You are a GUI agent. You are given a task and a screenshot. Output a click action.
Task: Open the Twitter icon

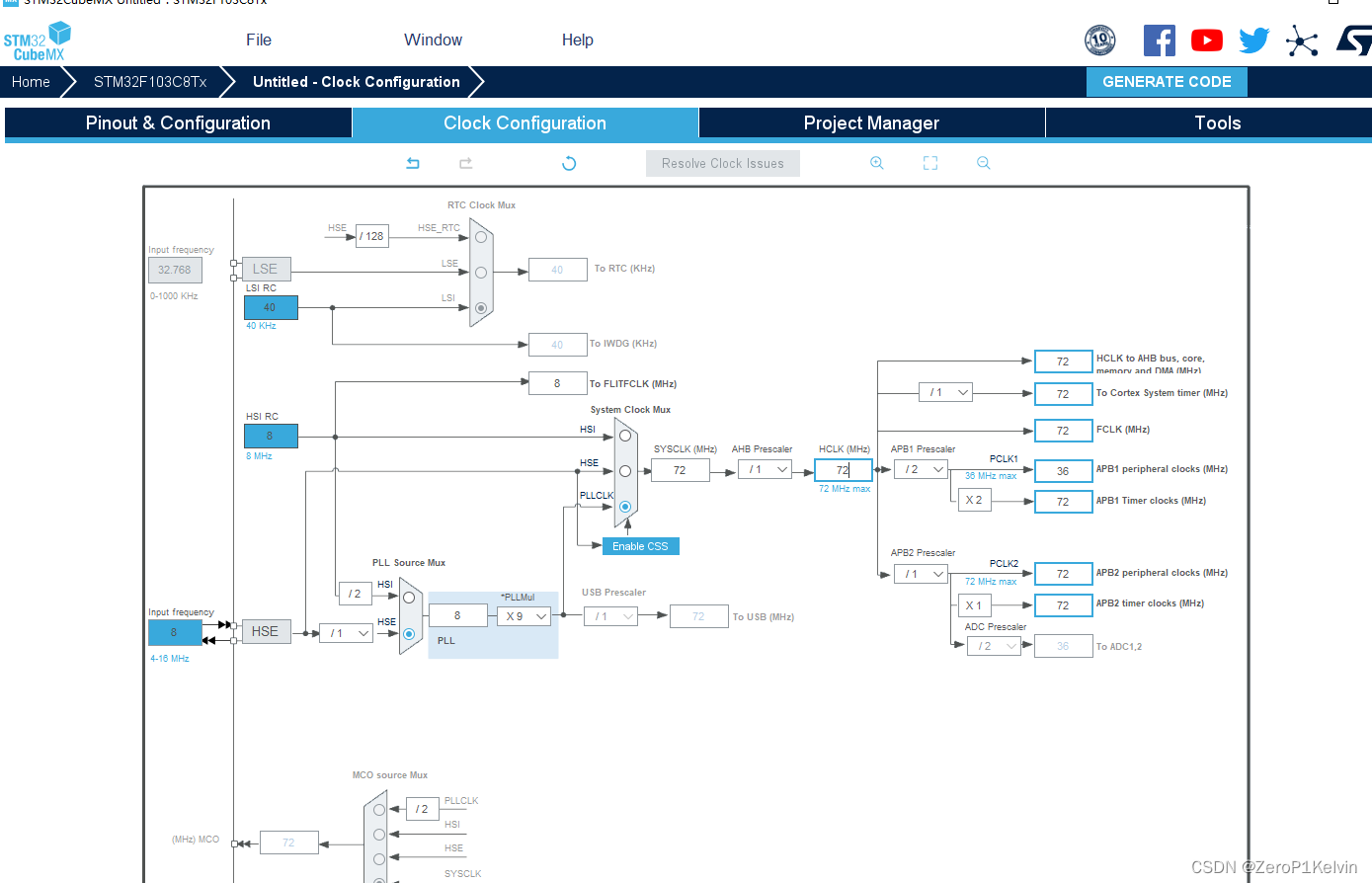(x=1254, y=40)
